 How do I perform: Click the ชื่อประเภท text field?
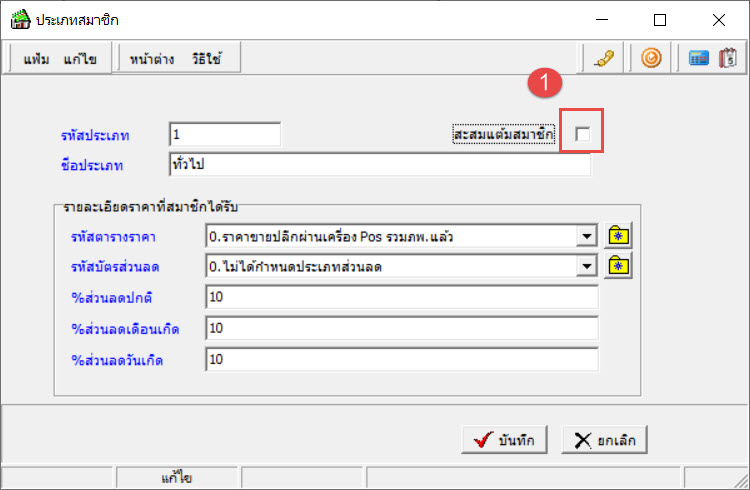380,163
